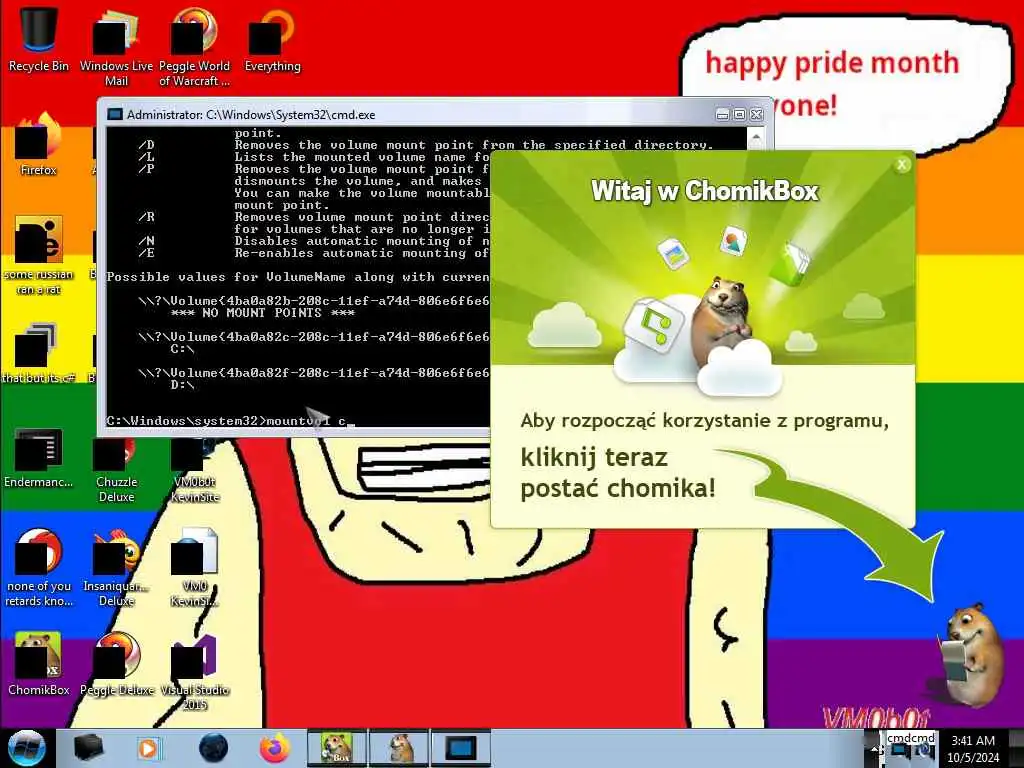Click the 'happy pride month' speech bubble text
Viewport: 1024px width, 768px height.
coord(832,63)
